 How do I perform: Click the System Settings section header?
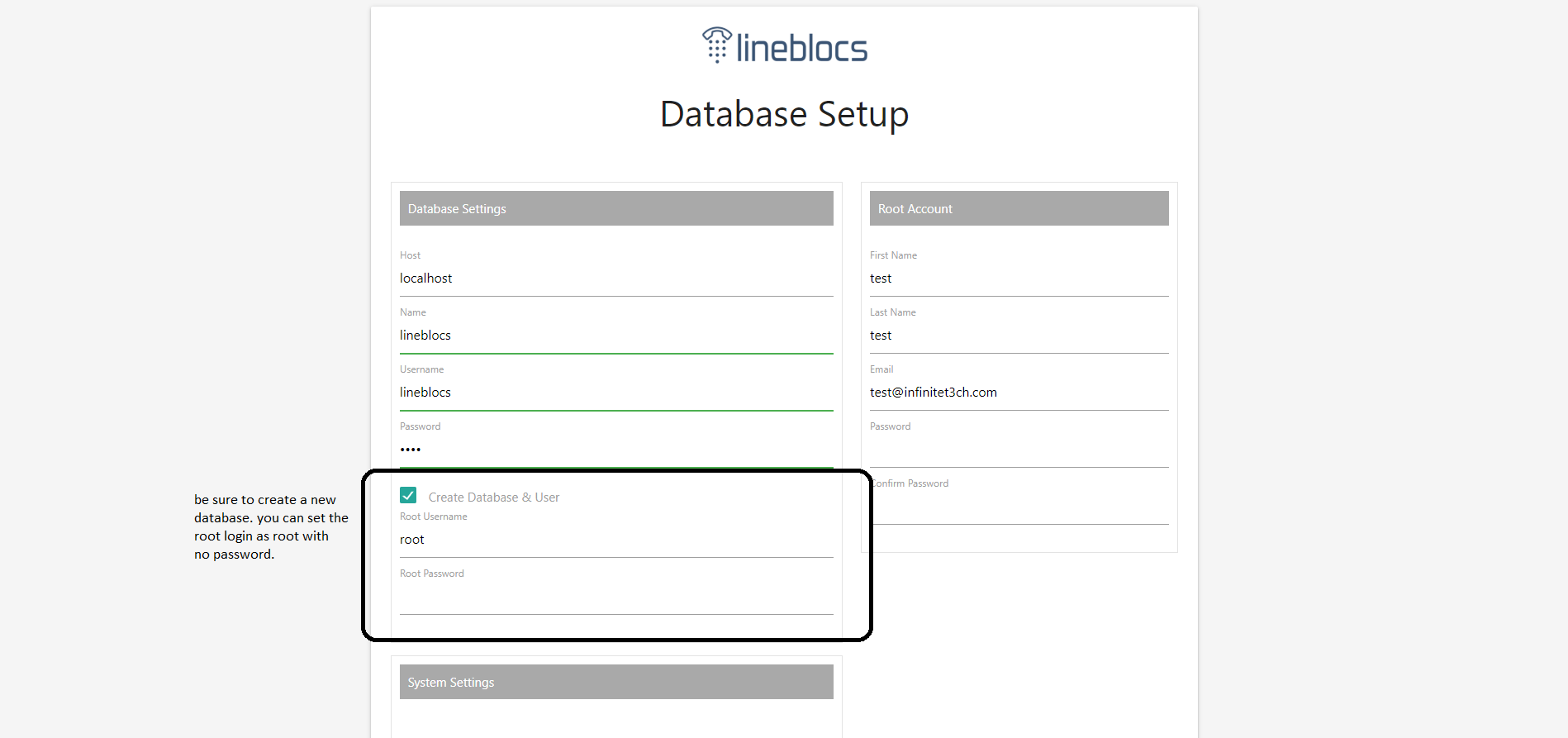616,682
